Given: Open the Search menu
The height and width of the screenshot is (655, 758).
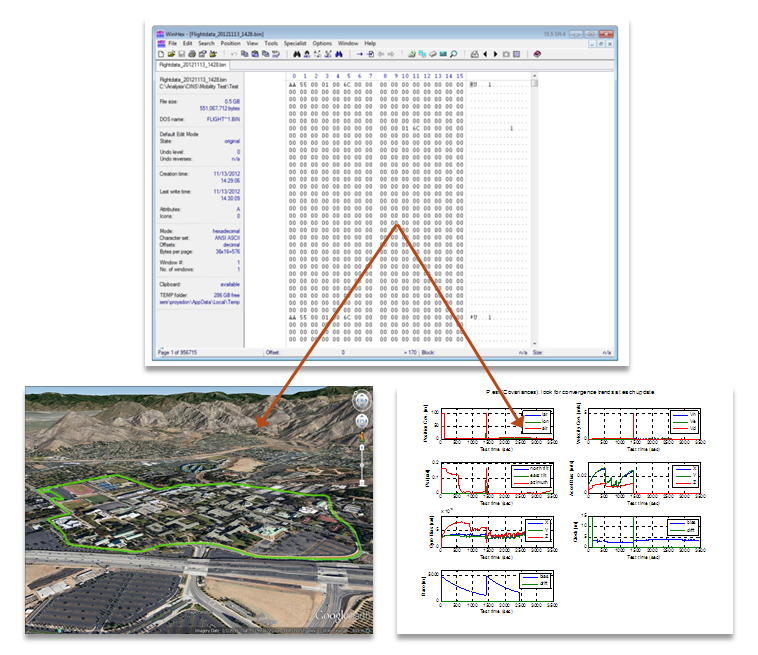Looking at the screenshot, I should (x=206, y=44).
